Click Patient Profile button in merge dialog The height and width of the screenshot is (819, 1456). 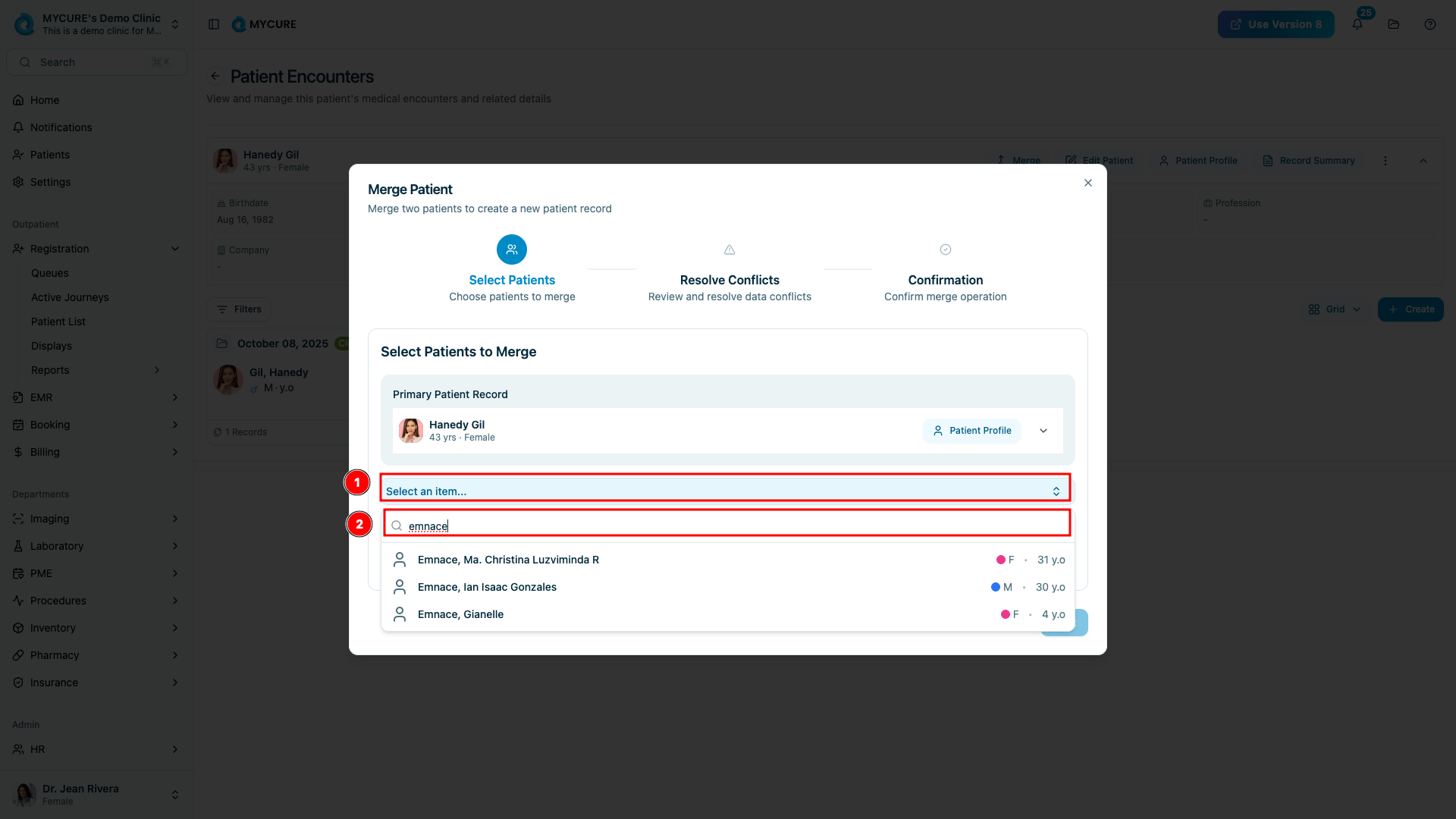(972, 431)
